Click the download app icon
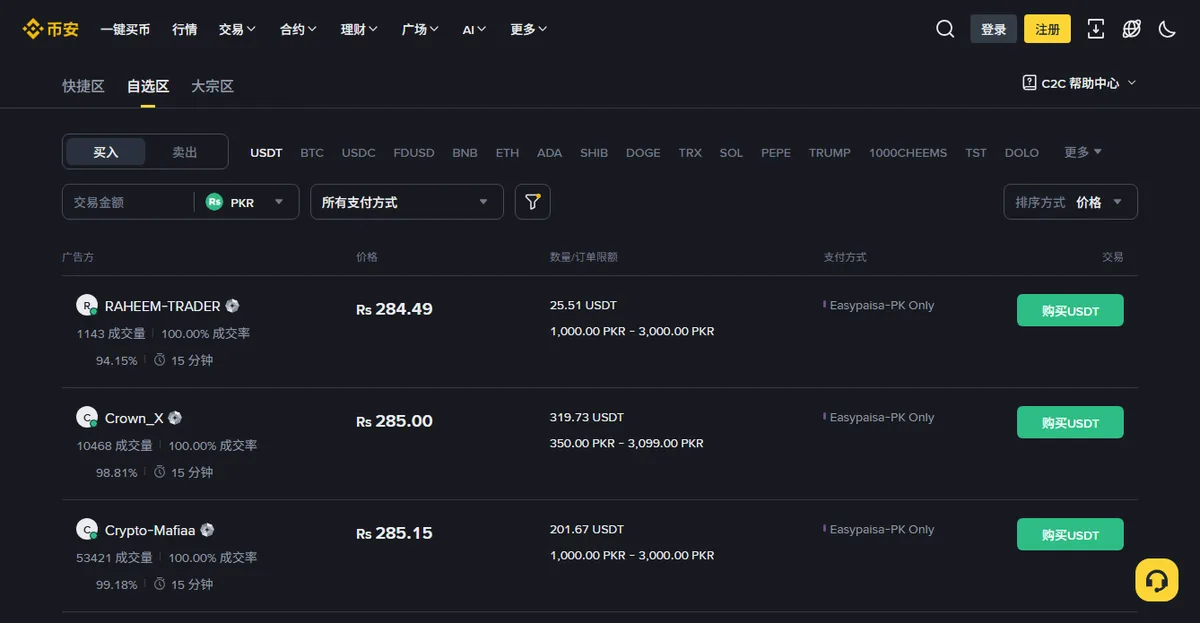The width and height of the screenshot is (1200, 623). 1096,29
